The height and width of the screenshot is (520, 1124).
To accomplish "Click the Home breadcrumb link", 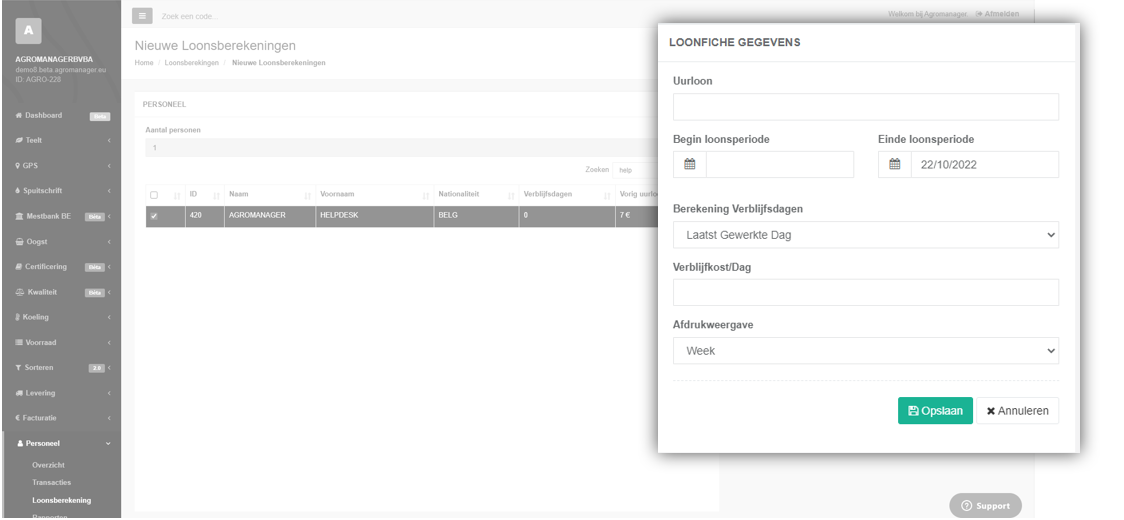I will (144, 63).
